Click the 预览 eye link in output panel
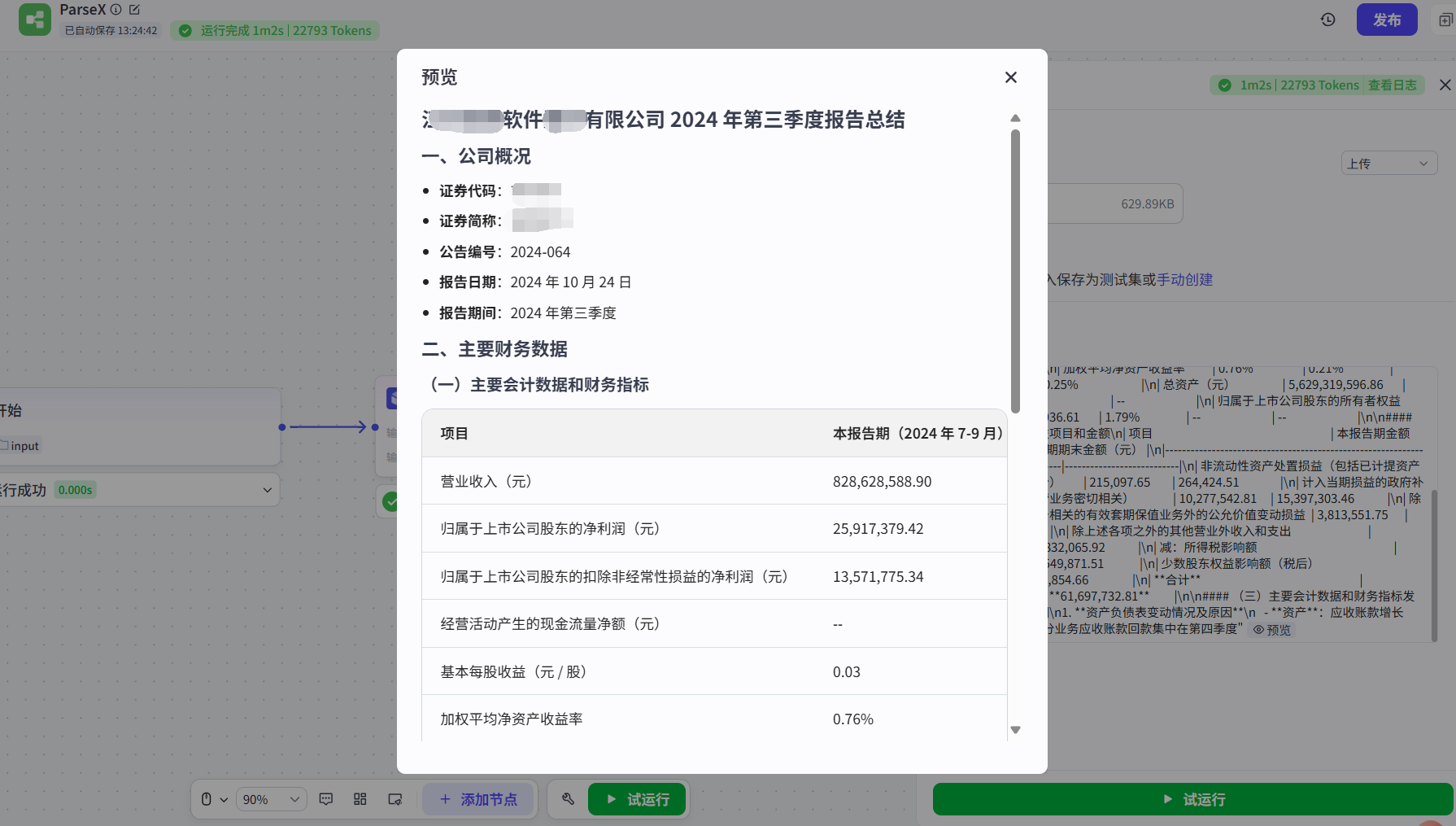 click(x=1272, y=630)
